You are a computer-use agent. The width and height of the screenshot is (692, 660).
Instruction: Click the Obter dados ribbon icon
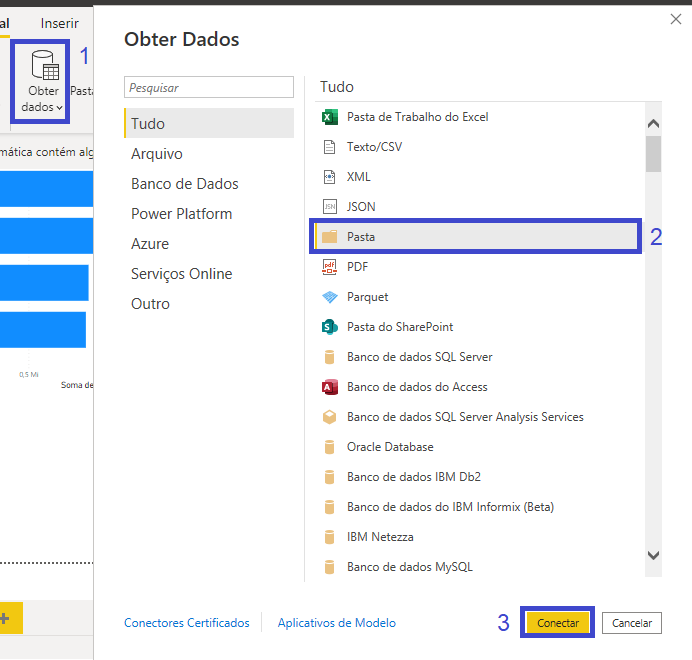[45, 65]
